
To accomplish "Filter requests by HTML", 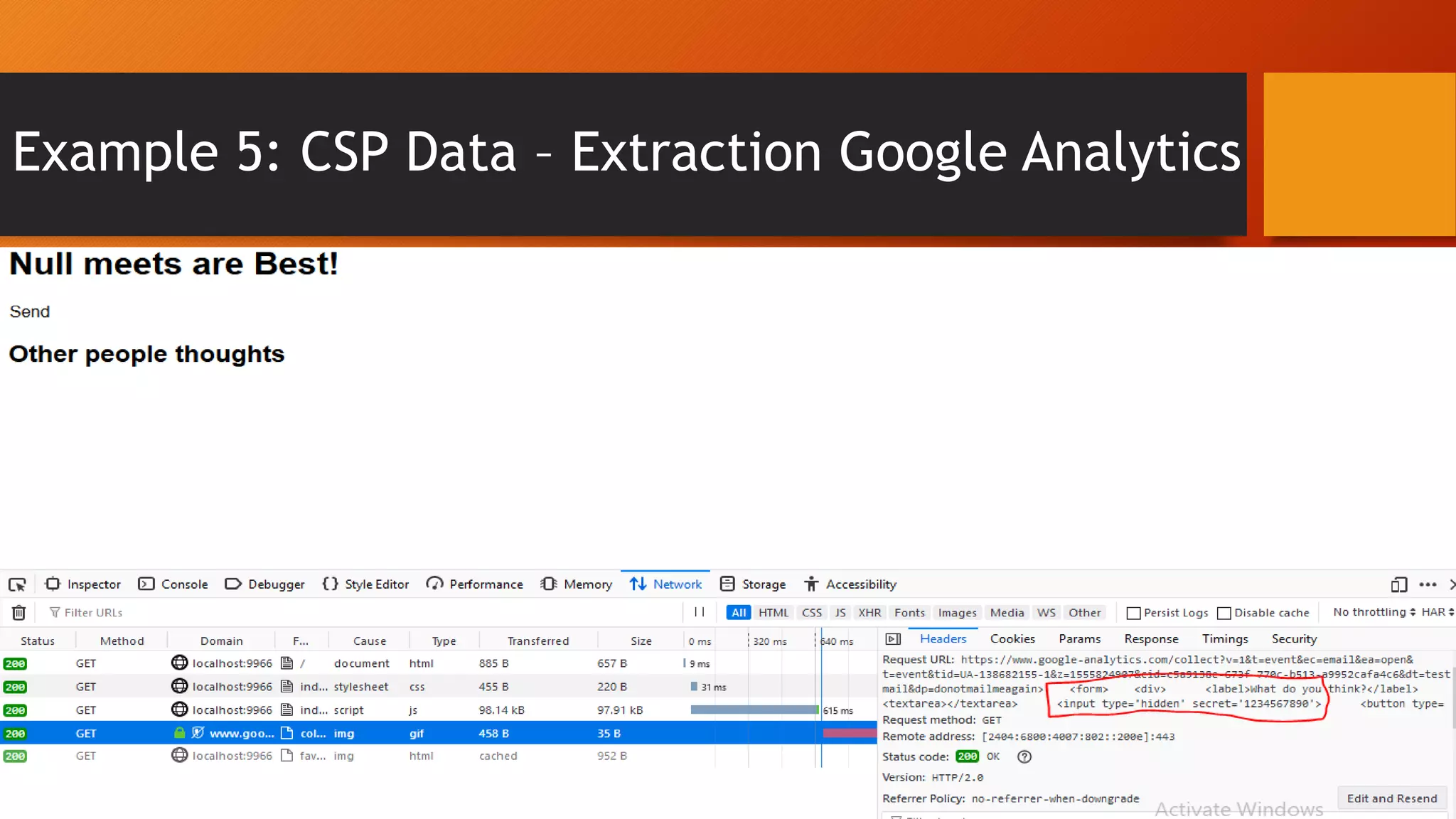I will click(773, 612).
